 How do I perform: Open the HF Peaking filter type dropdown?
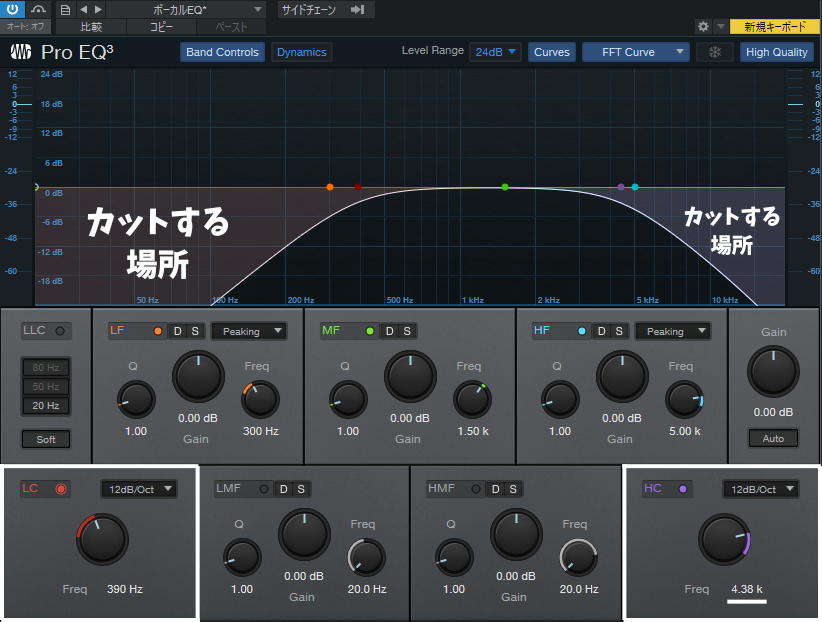tap(673, 331)
